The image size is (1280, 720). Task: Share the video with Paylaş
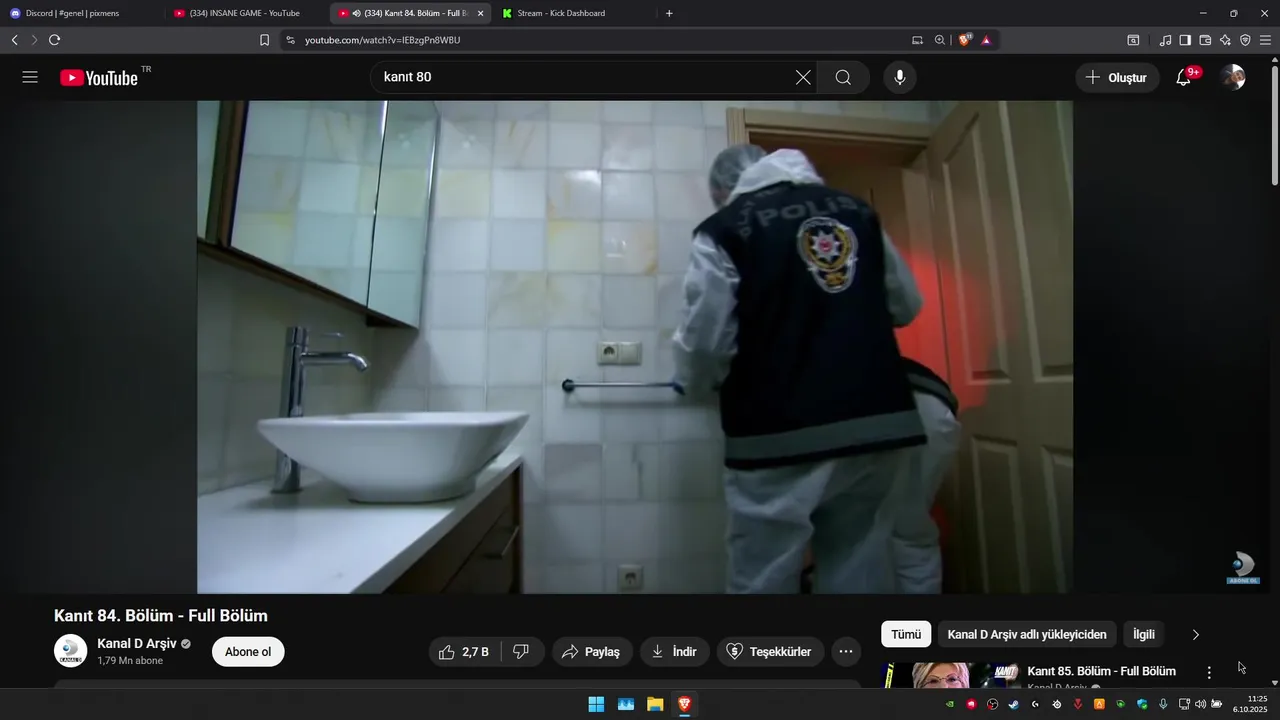click(592, 652)
